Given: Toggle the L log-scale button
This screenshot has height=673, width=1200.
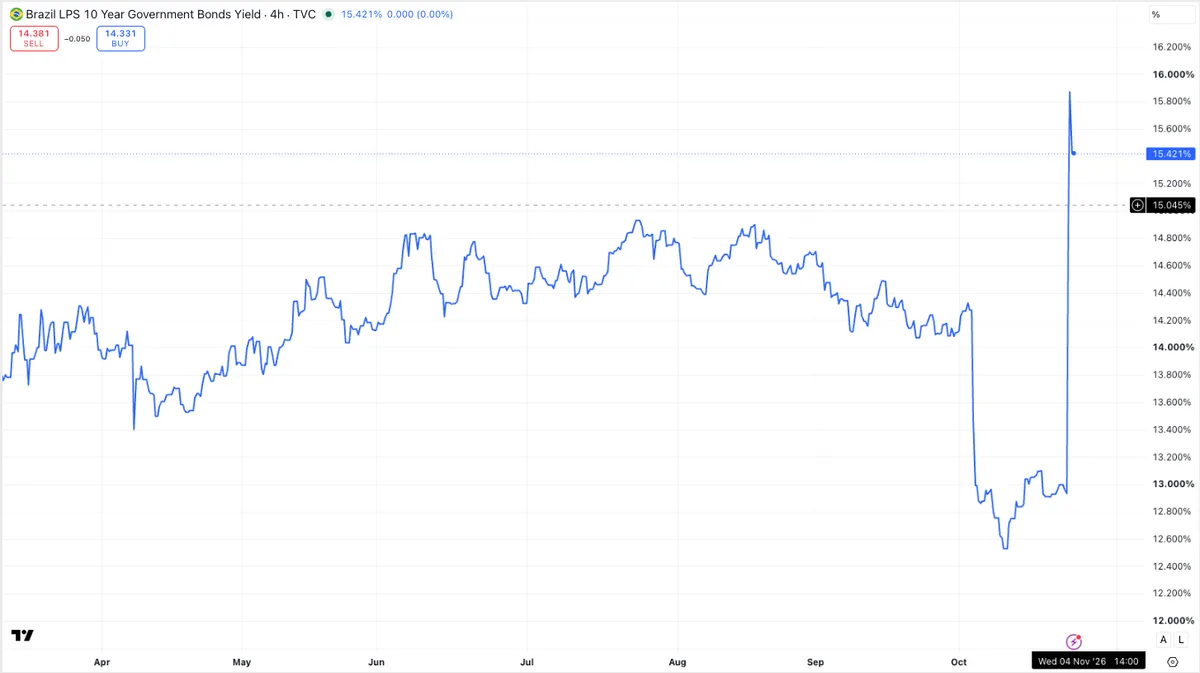Looking at the screenshot, I should click(1181, 640).
